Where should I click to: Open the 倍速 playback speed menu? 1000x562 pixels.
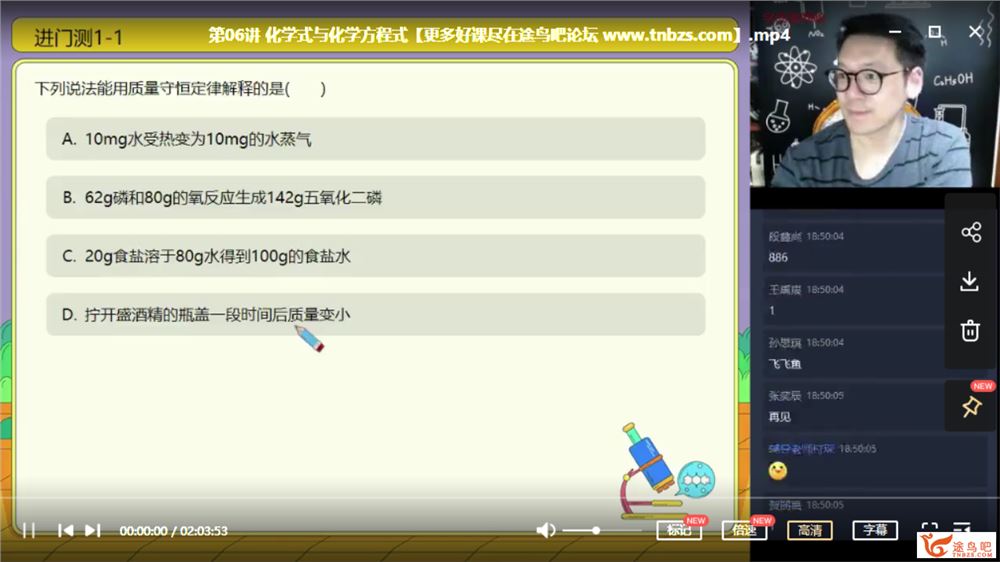click(744, 530)
